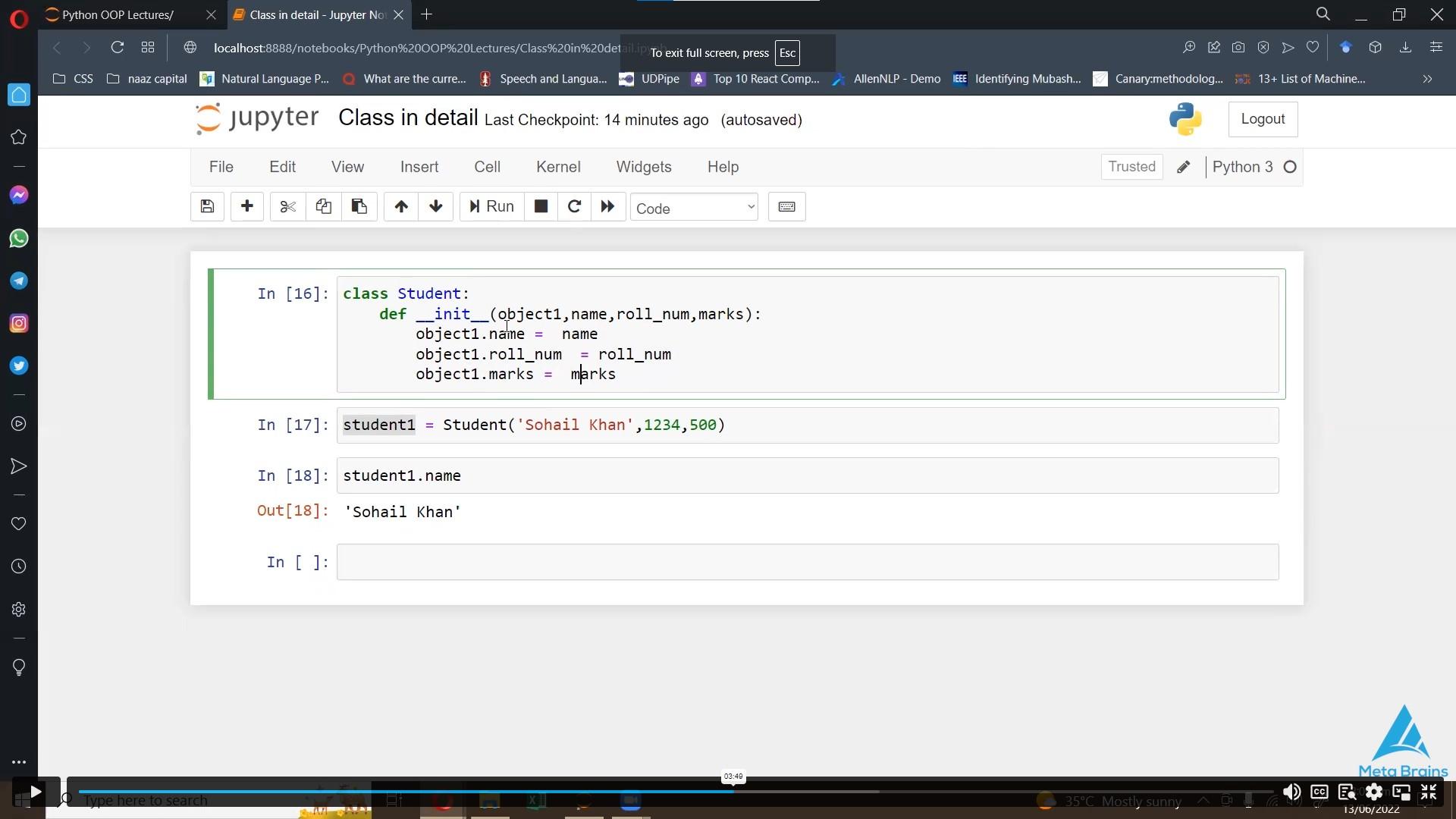Open Telegram in Opera sidebar
This screenshot has width=1456, height=819.
(19, 281)
